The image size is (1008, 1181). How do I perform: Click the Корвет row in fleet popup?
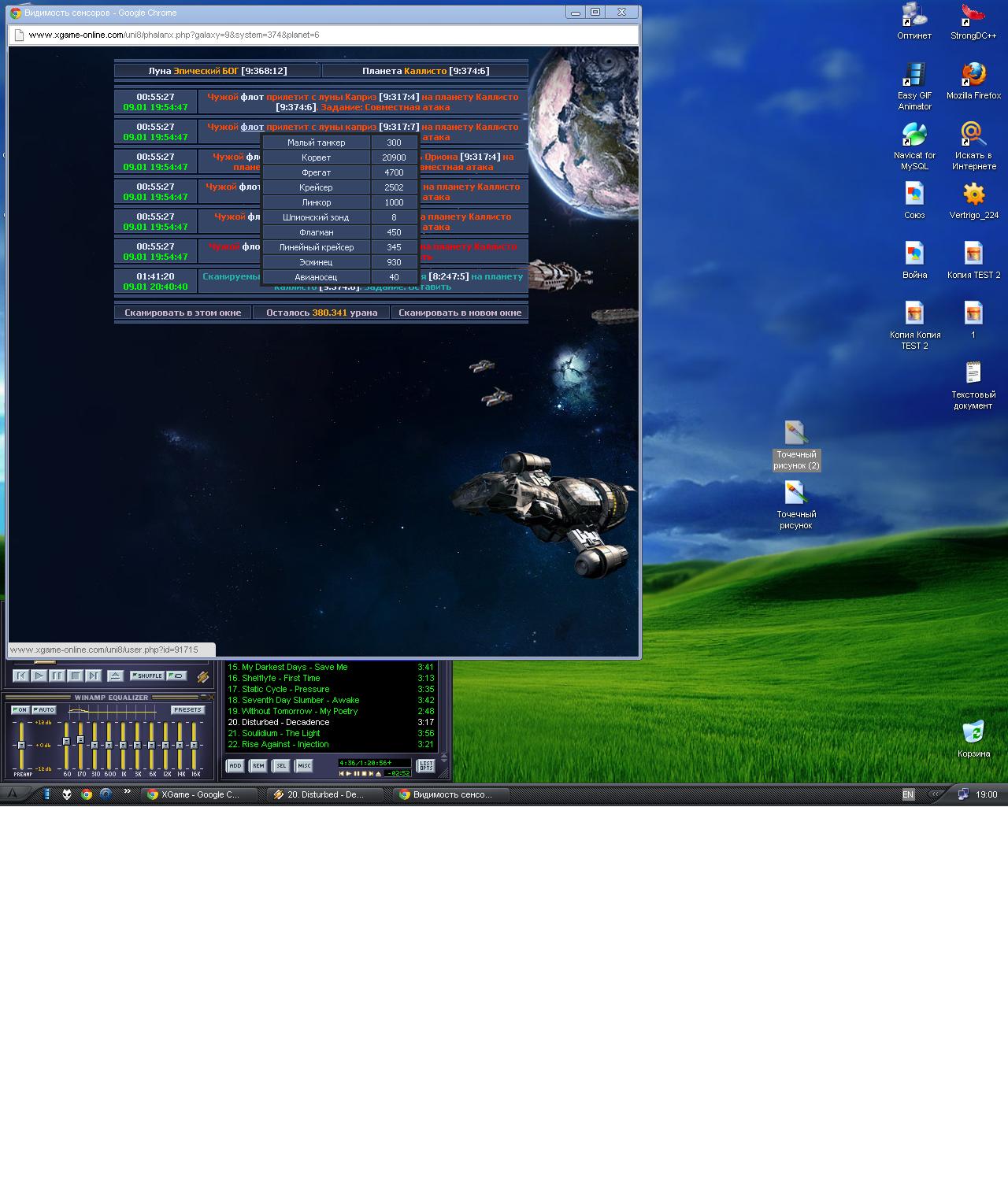(339, 157)
